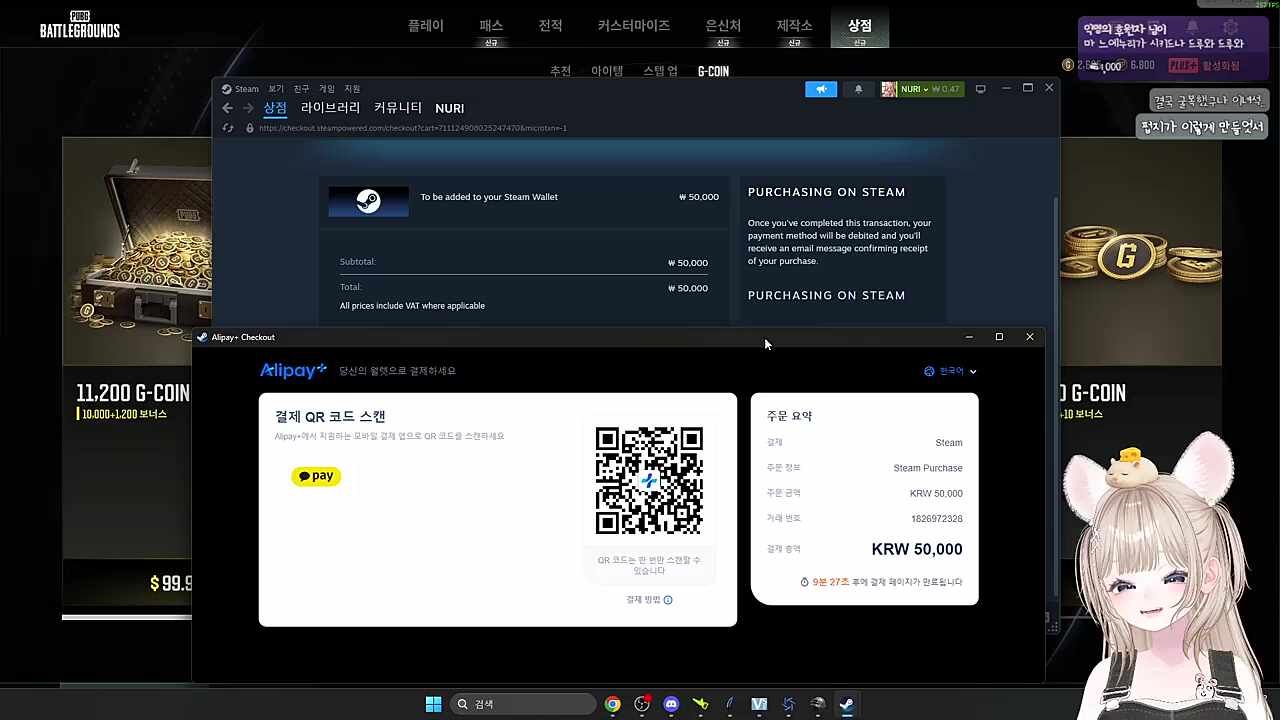The image size is (1280, 720).
Task: Click the Alipay+ logo in checkout
Action: (293, 371)
